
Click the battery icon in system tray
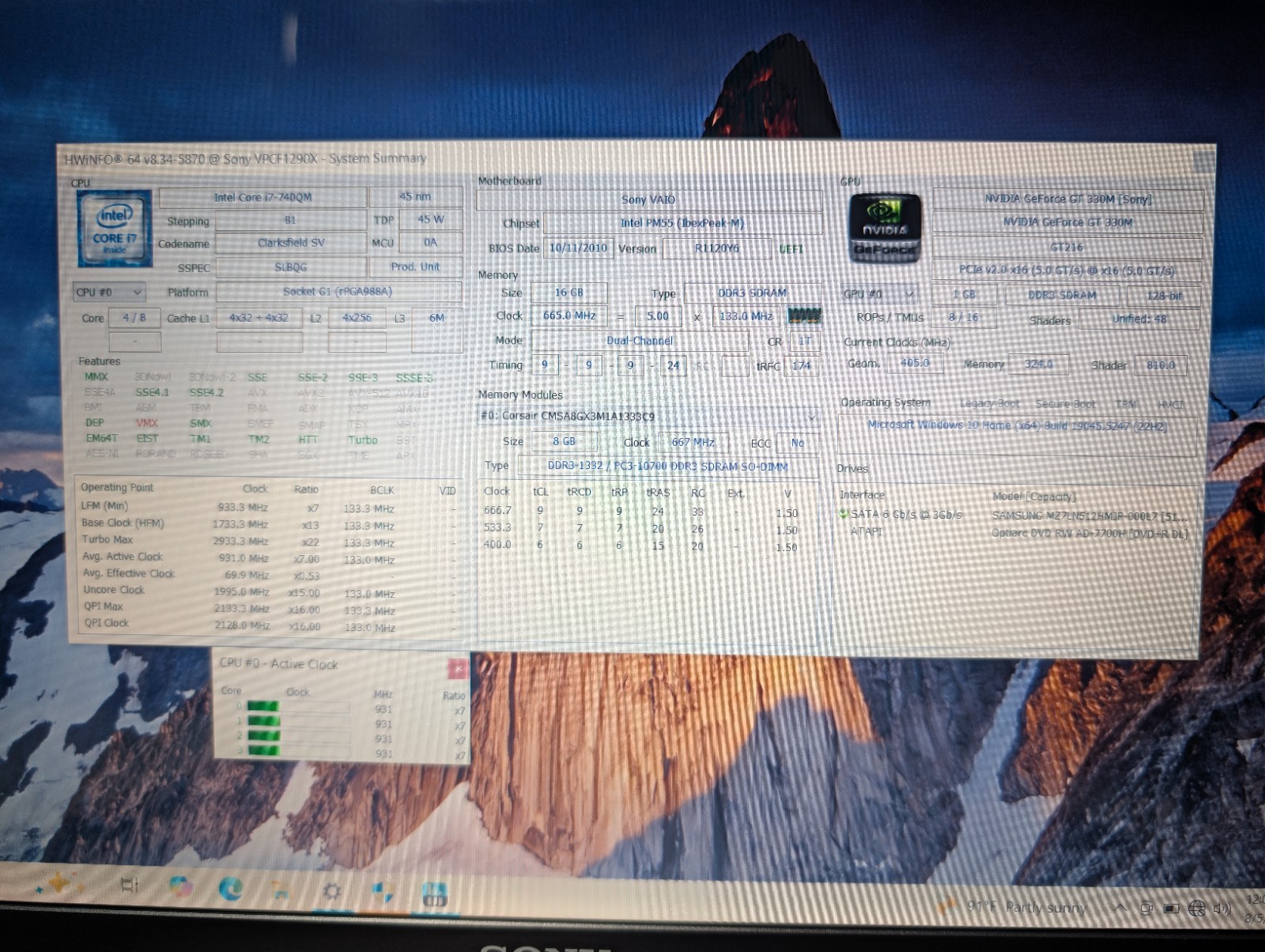[x=1172, y=909]
